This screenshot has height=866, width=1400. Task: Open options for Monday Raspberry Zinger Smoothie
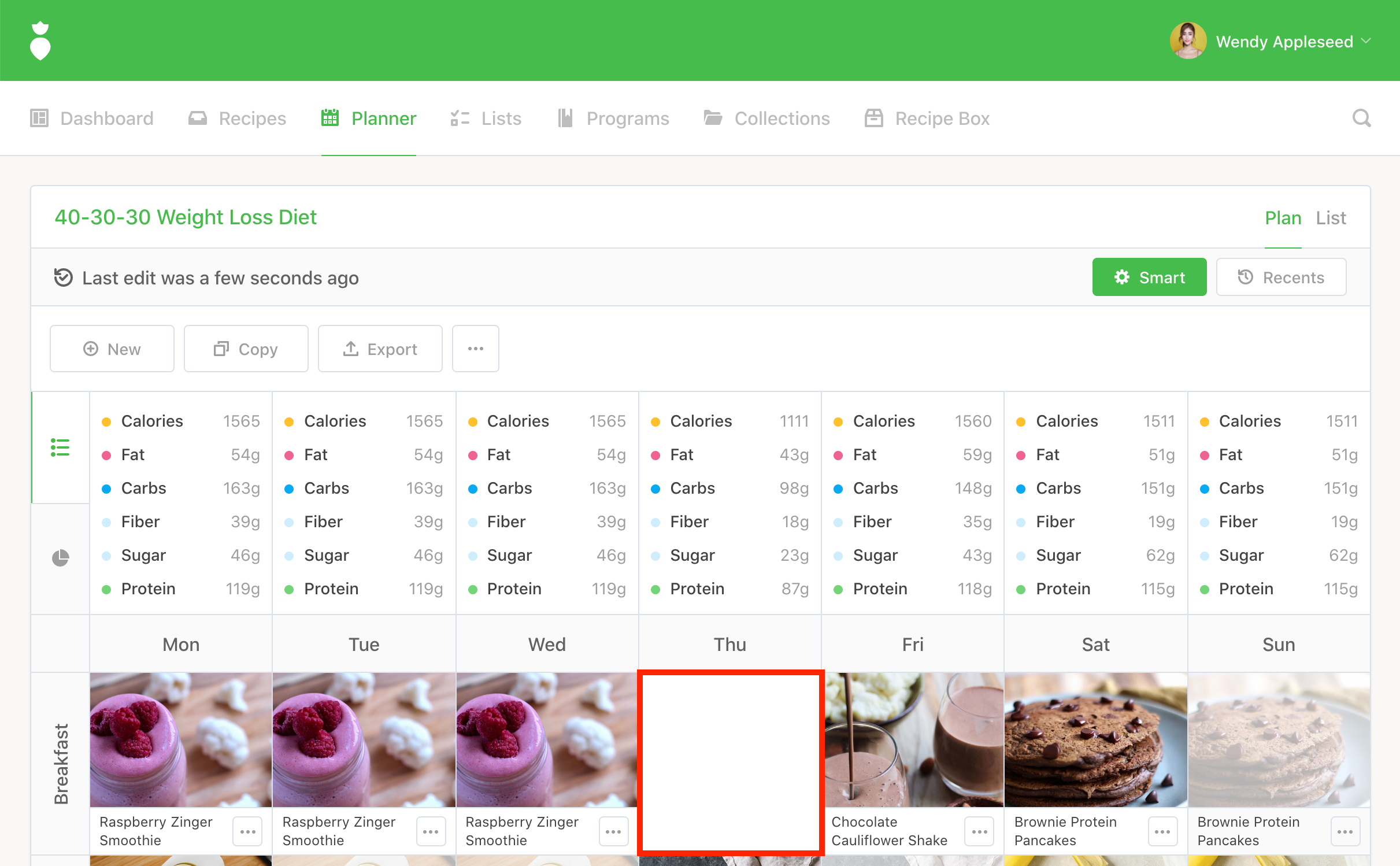click(x=247, y=831)
